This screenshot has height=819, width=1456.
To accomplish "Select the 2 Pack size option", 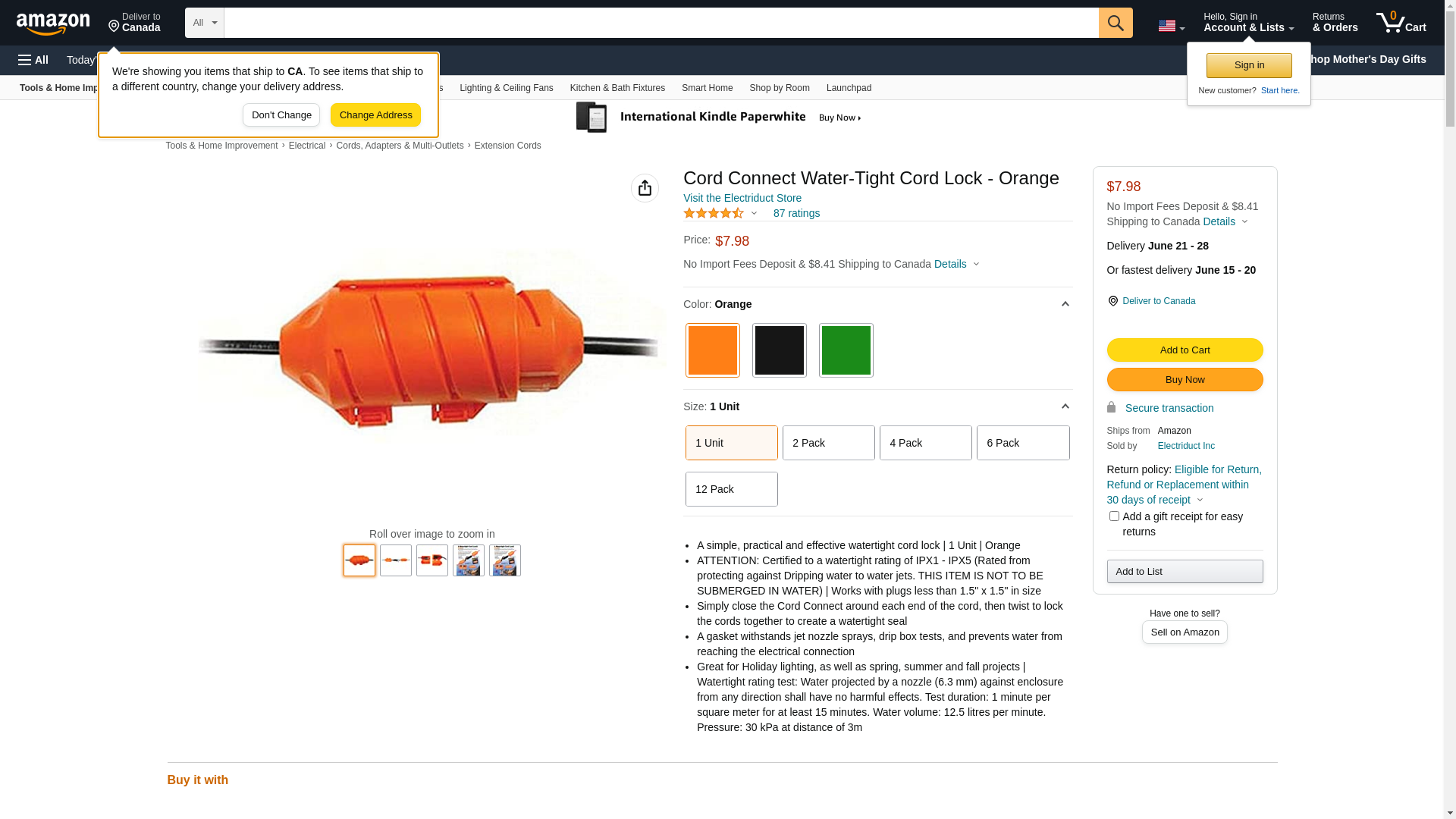I will tap(828, 443).
